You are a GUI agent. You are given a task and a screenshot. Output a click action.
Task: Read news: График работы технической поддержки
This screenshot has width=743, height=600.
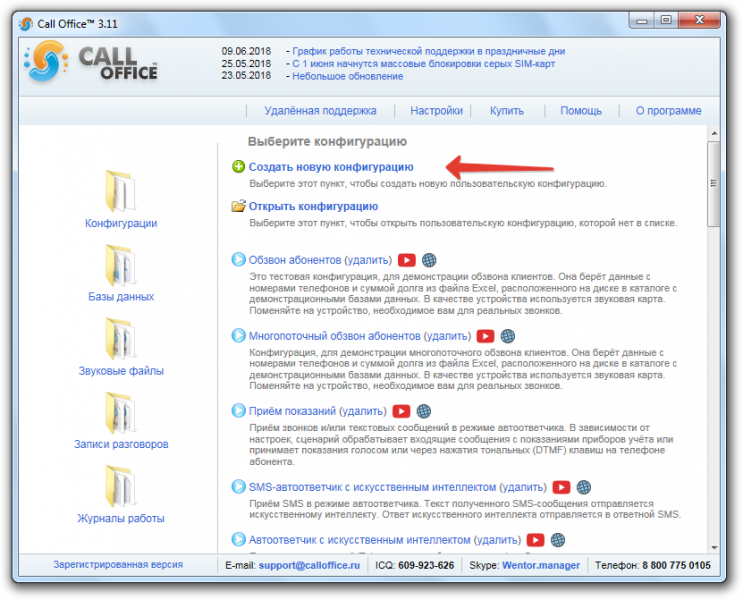point(428,51)
